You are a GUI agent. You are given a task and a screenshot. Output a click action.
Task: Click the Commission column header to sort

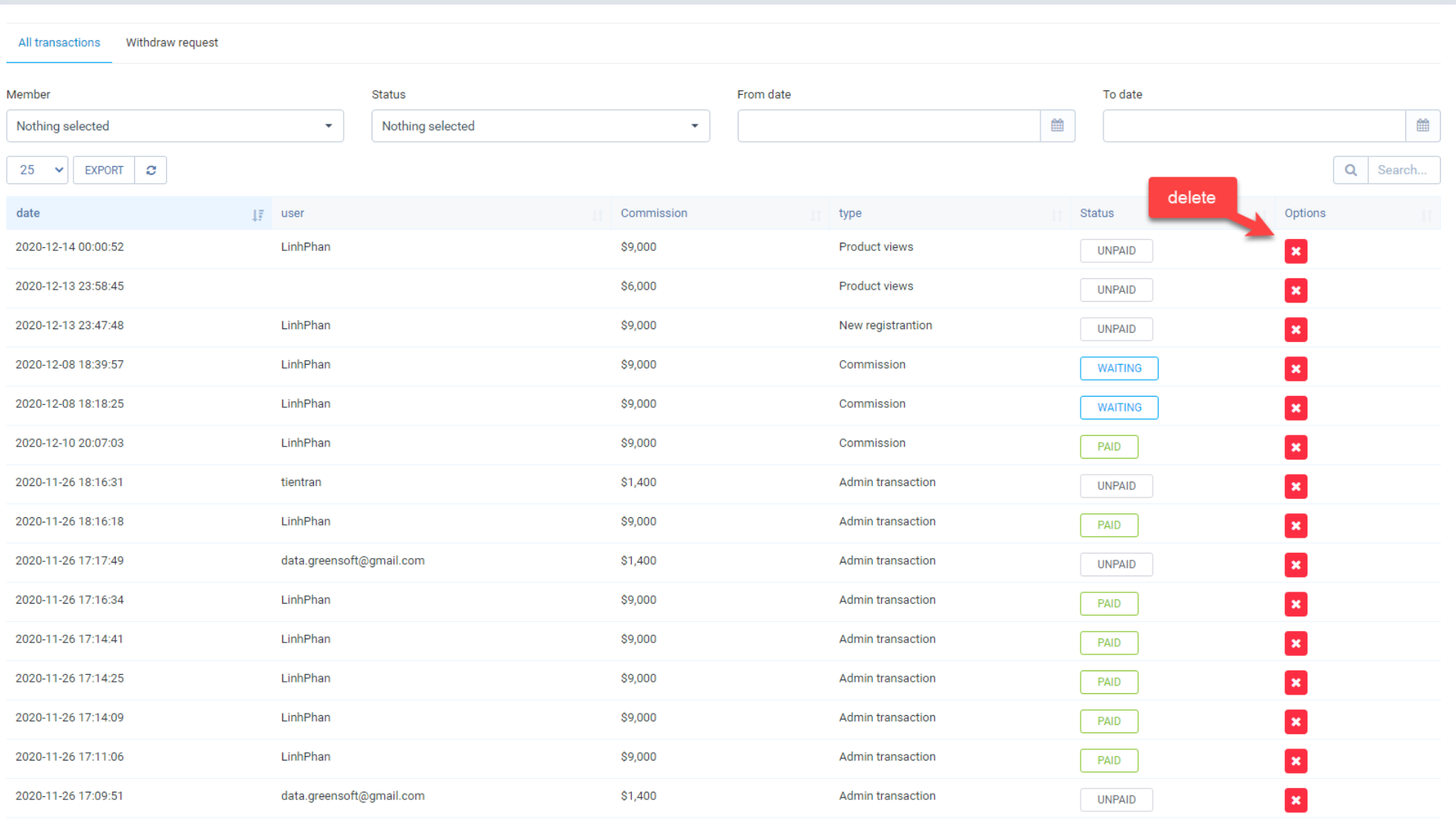tap(654, 213)
